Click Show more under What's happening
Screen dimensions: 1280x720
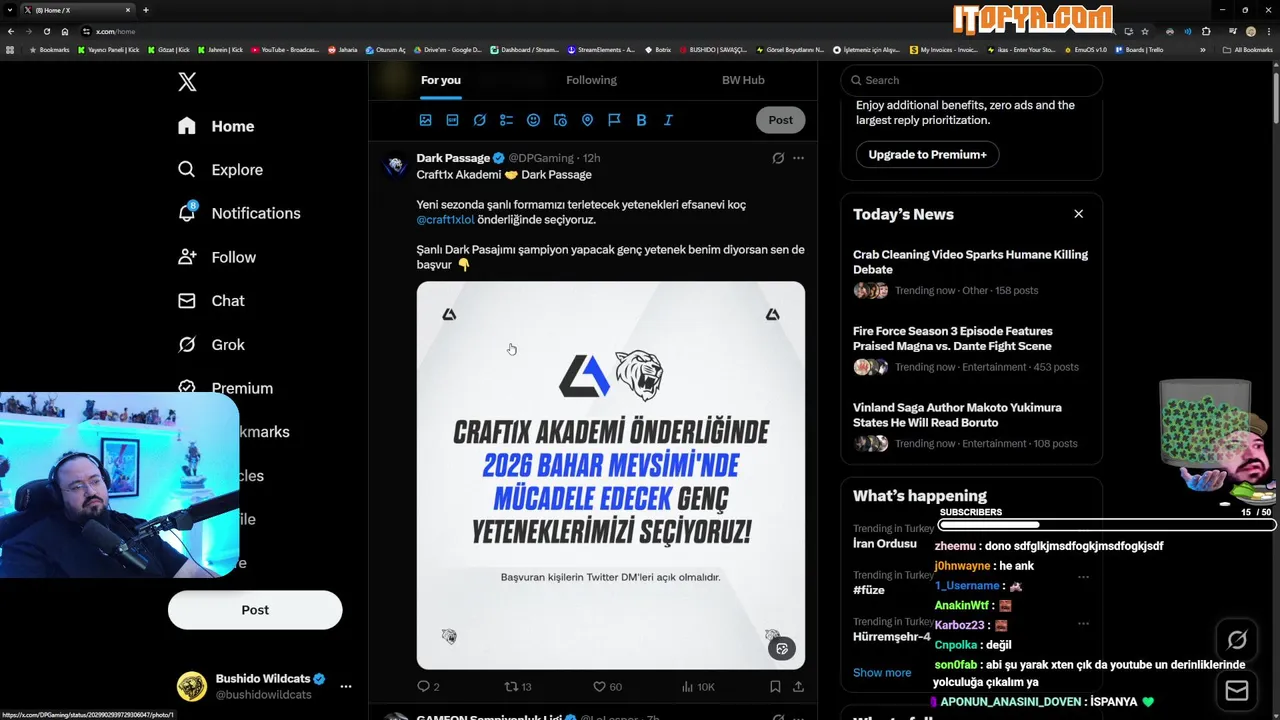pos(882,673)
